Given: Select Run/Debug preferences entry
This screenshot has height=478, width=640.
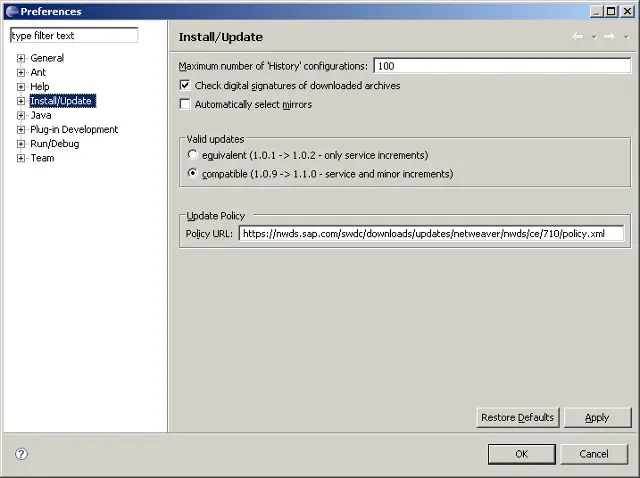Looking at the screenshot, I should (55, 144).
